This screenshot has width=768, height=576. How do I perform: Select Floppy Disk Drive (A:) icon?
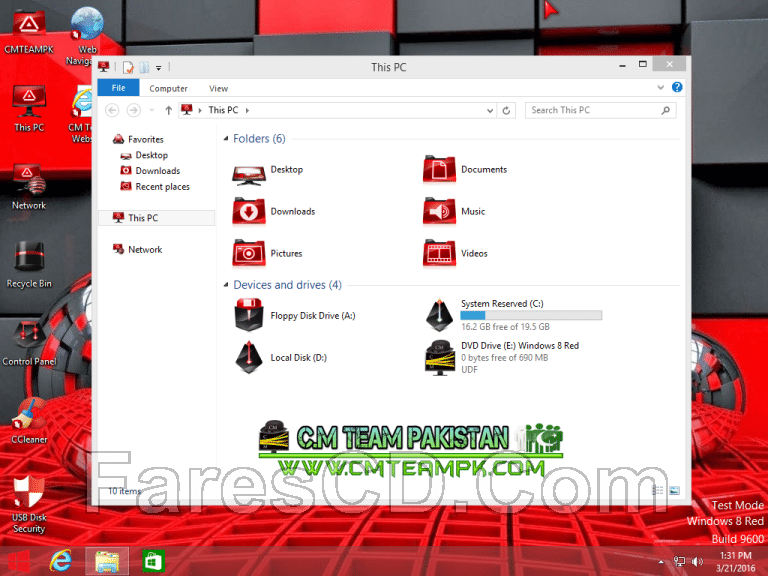(249, 315)
